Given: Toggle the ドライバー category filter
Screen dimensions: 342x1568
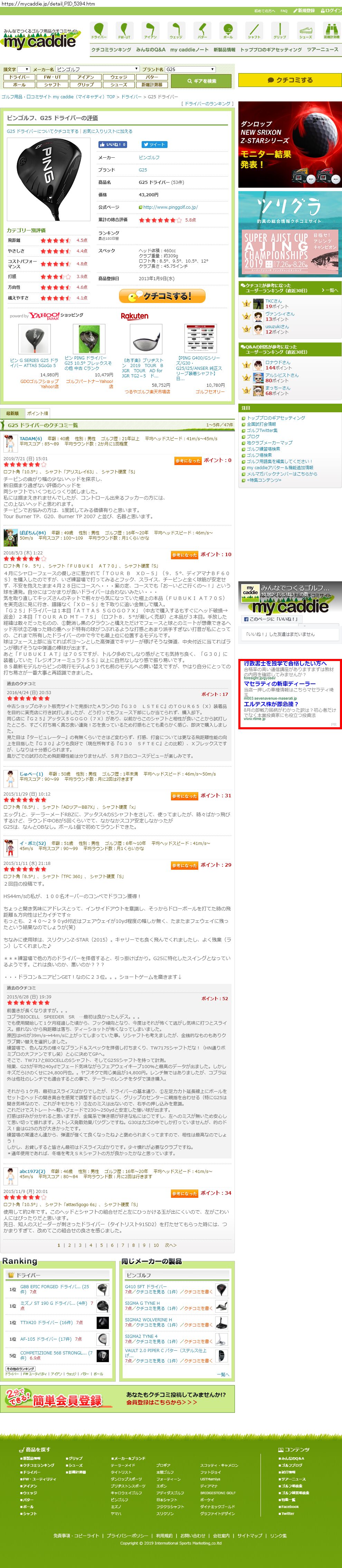Looking at the screenshot, I should (19, 77).
